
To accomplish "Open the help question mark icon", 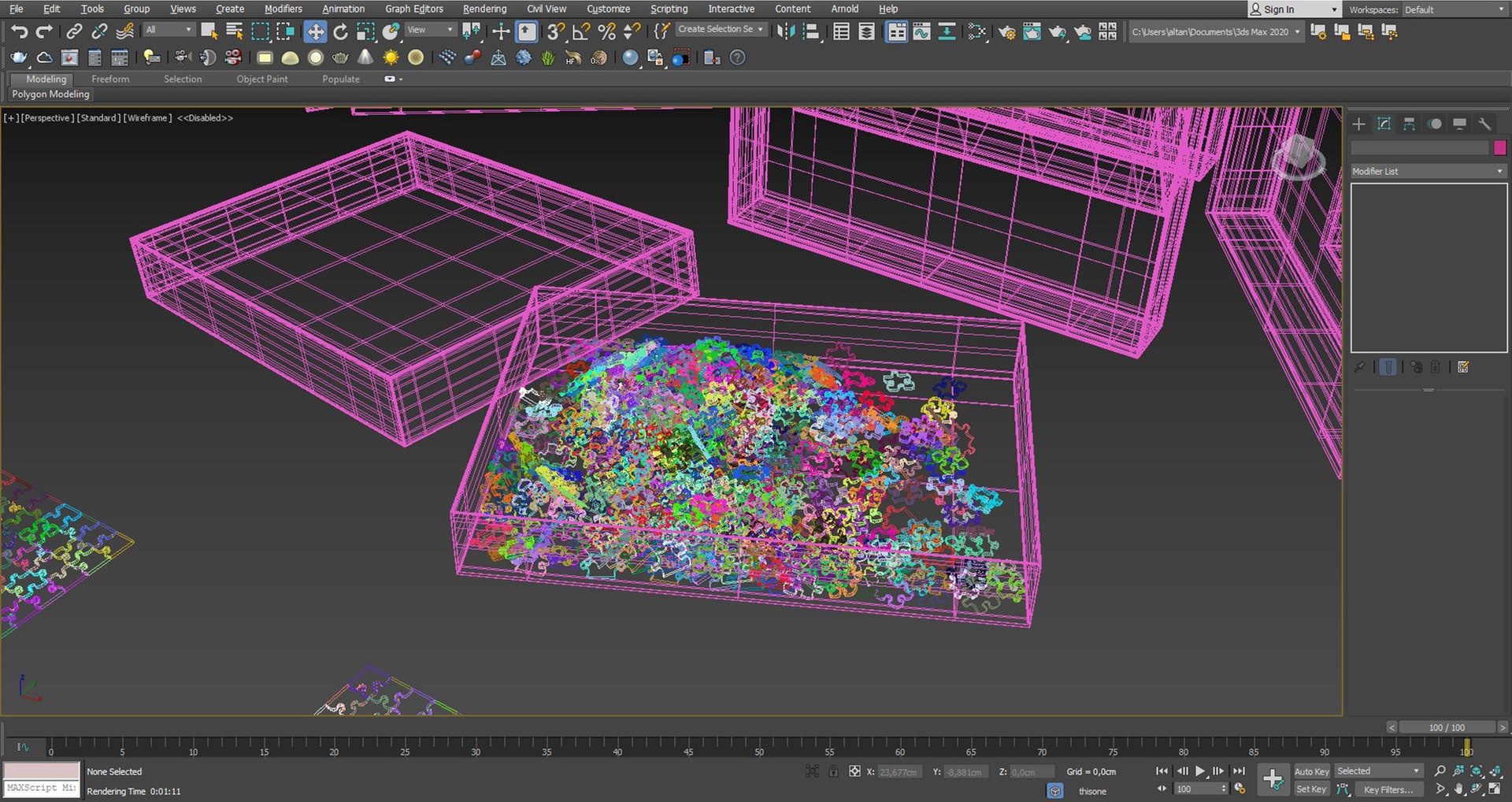I will point(737,58).
